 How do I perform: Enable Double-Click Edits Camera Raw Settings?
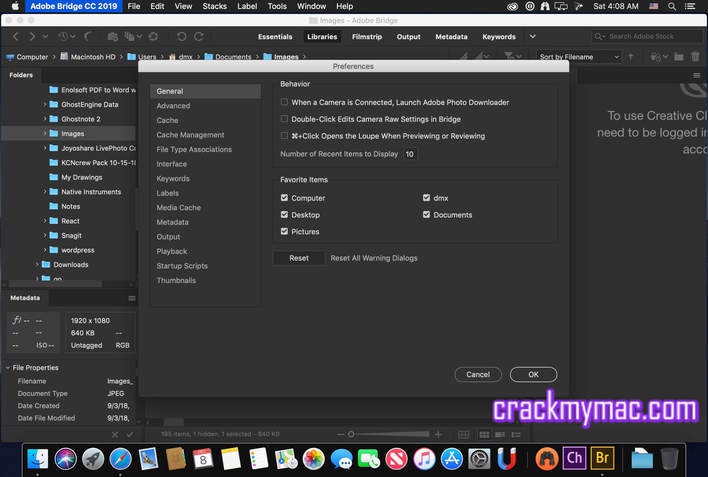point(284,119)
